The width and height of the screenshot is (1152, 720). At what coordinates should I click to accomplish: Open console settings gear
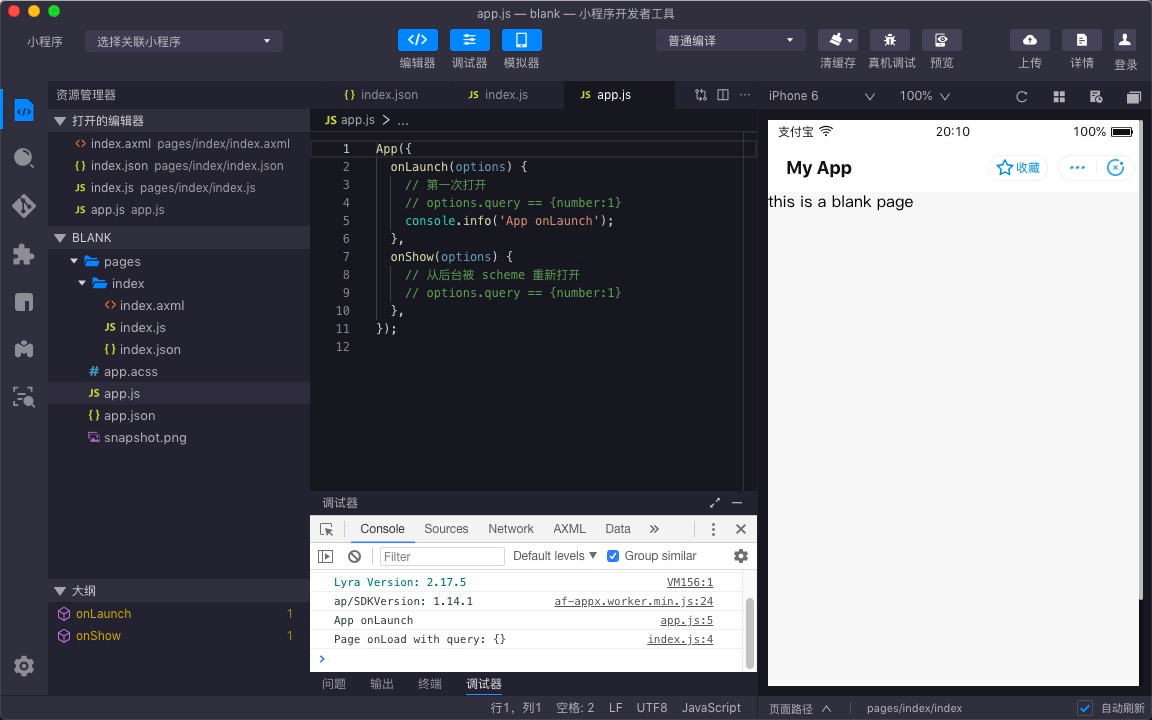pos(741,556)
